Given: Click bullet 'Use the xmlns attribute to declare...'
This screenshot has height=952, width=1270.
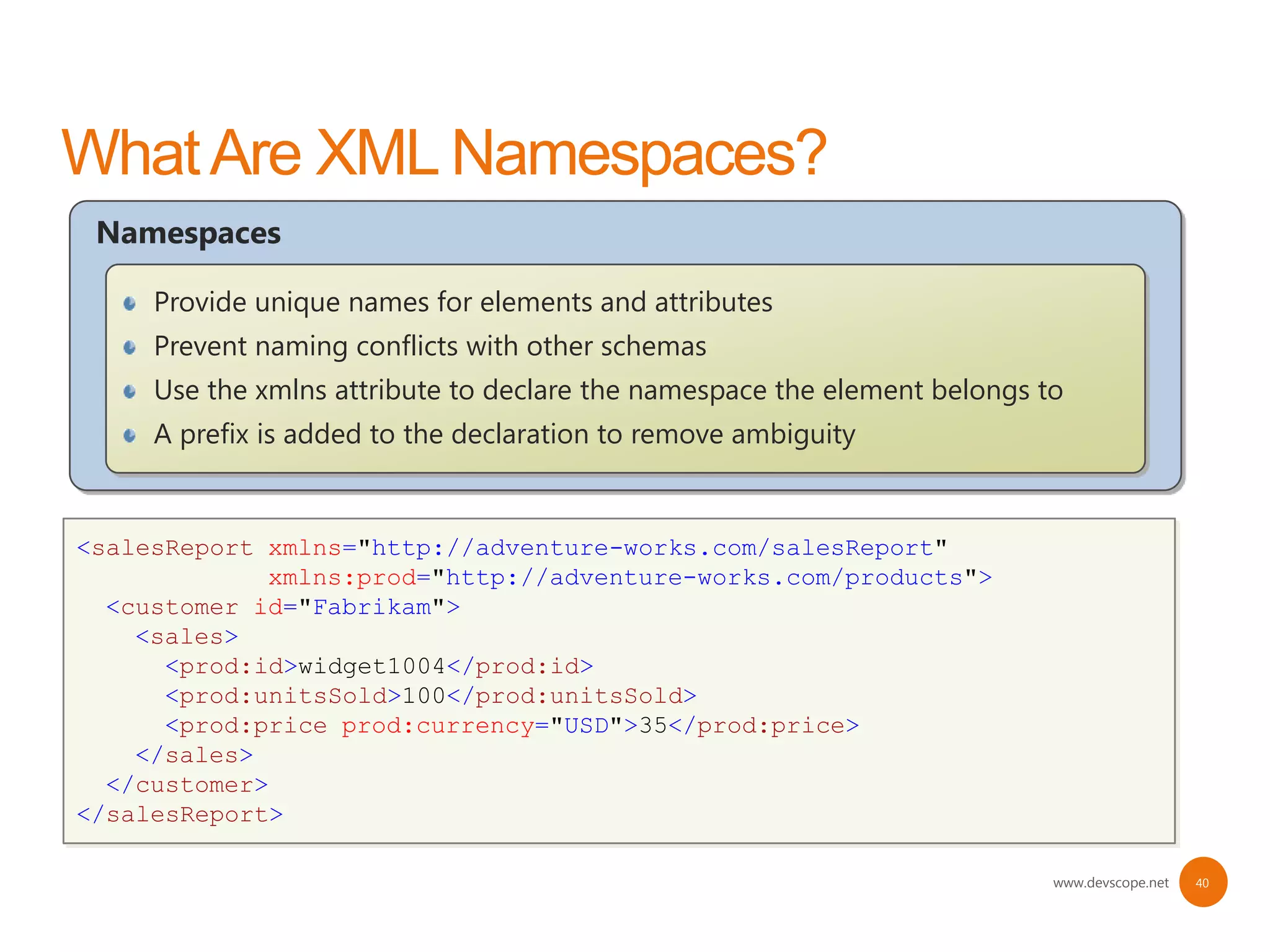Looking at the screenshot, I should 608,390.
